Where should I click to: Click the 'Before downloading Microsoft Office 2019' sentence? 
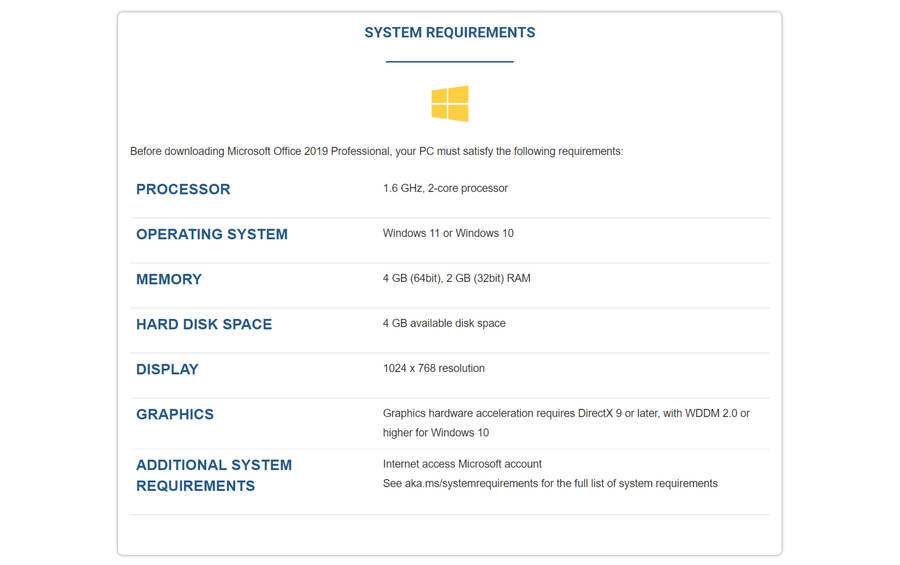(377, 152)
